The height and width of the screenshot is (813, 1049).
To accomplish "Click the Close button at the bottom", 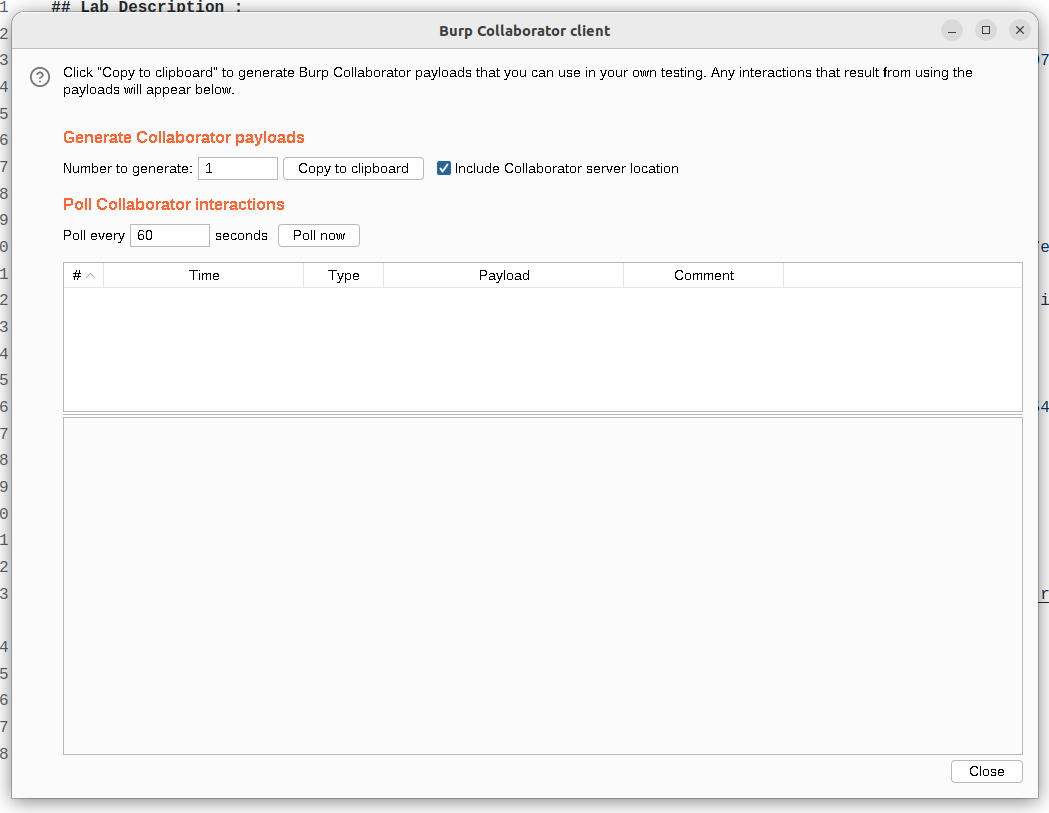I will coord(987,772).
